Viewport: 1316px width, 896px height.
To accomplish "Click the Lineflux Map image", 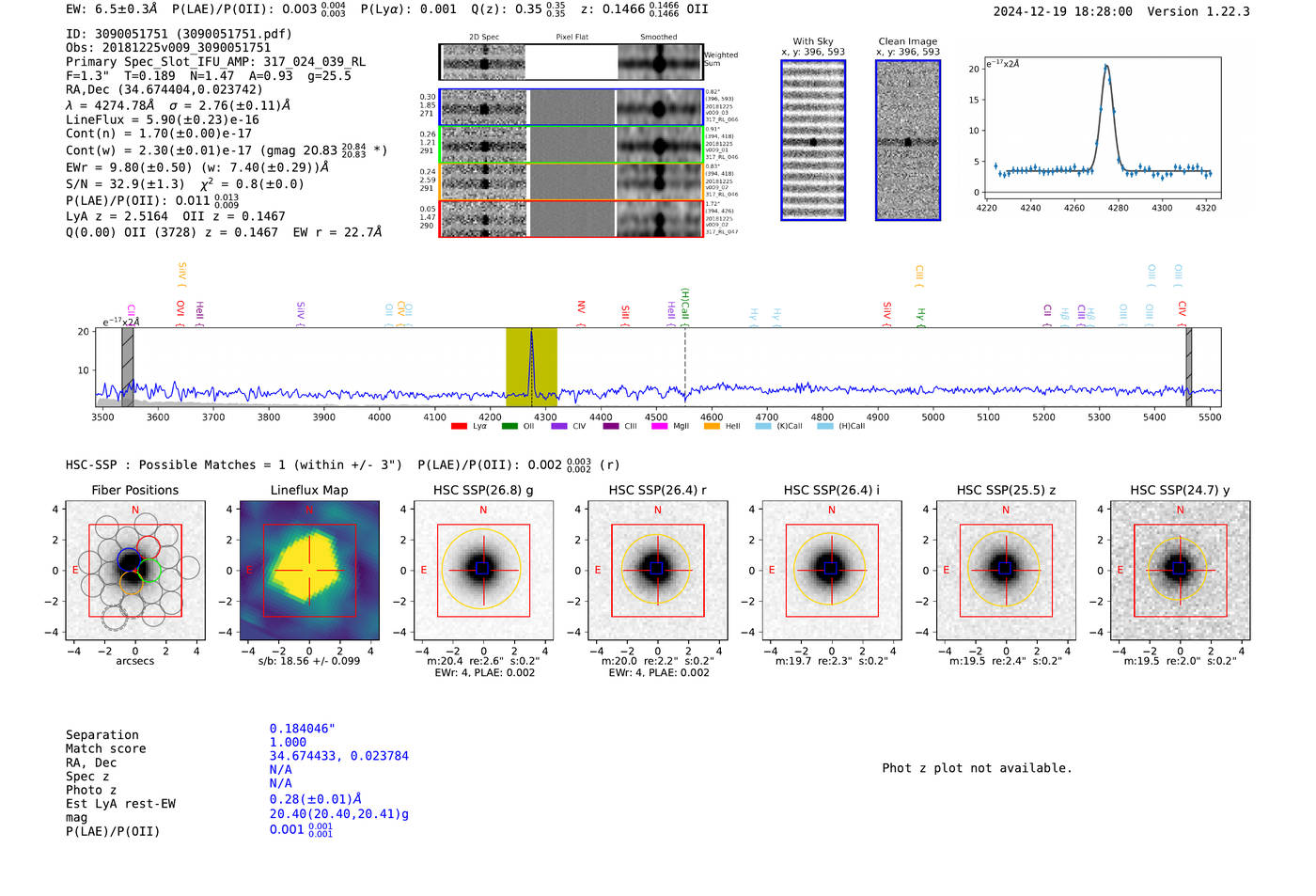I will coord(309,570).
